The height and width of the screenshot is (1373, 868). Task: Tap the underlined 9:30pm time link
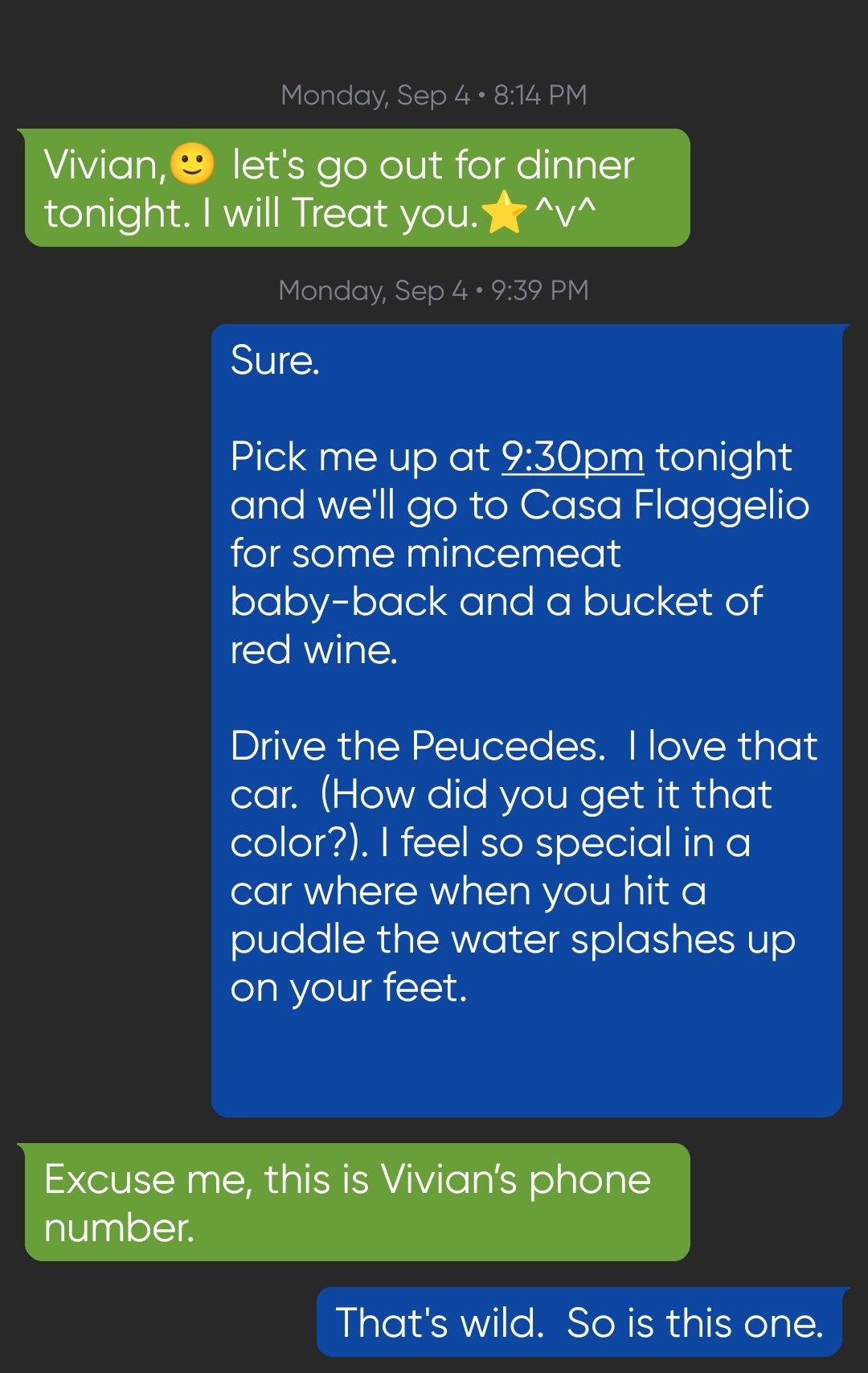pyautogui.click(x=572, y=457)
